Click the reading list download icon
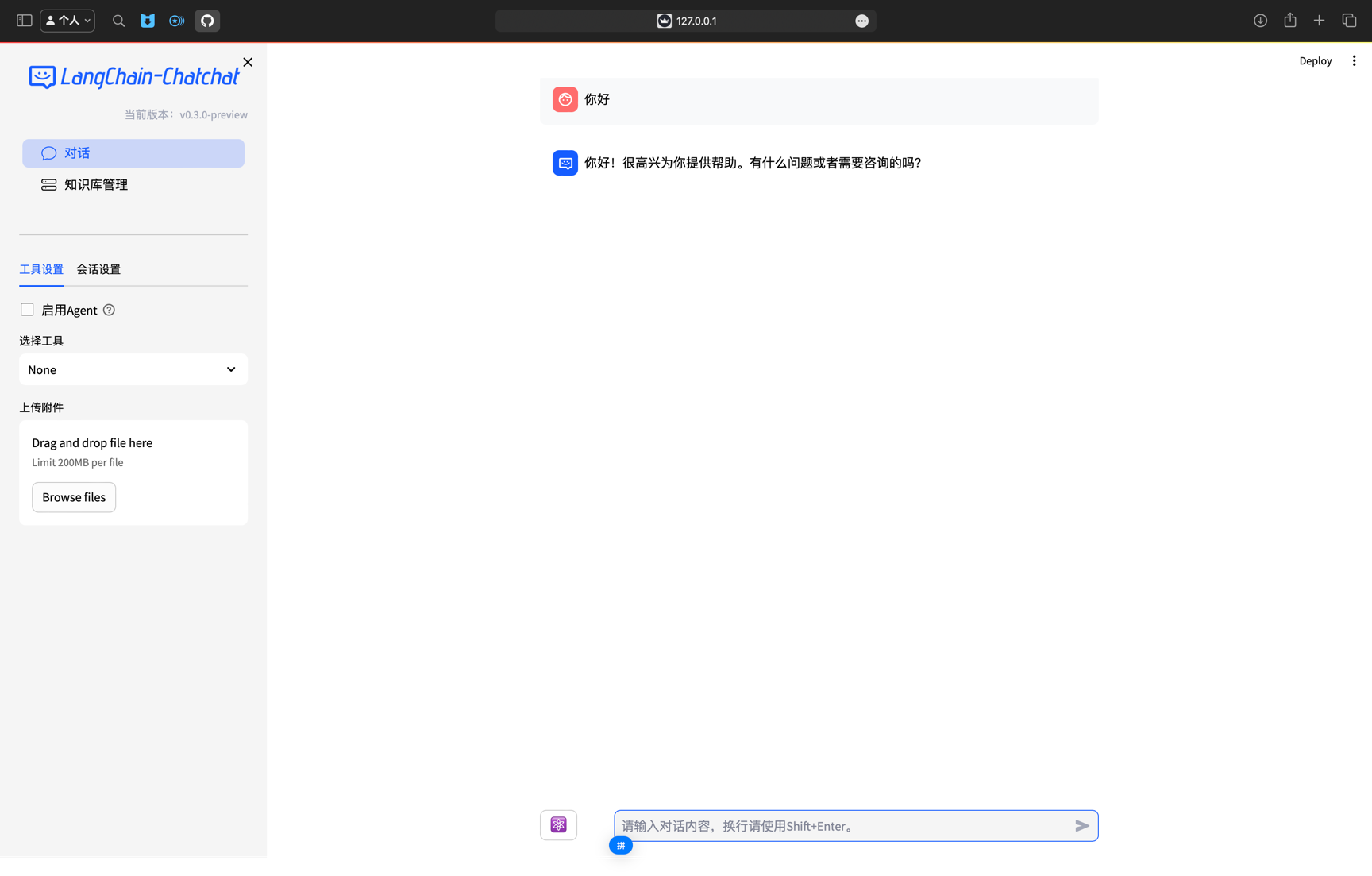 point(1260,21)
